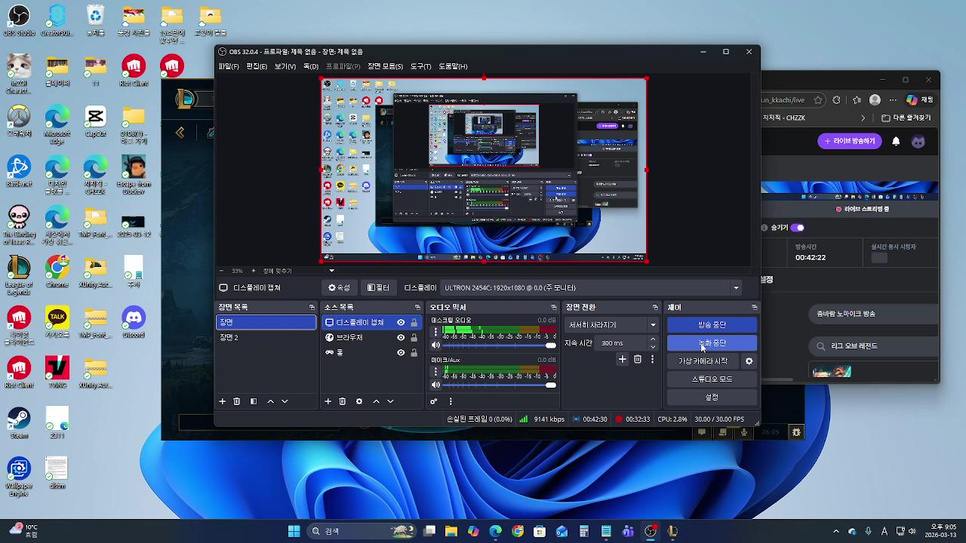
Task: Select 장면 2 in the scene list
Action: (x=230, y=338)
